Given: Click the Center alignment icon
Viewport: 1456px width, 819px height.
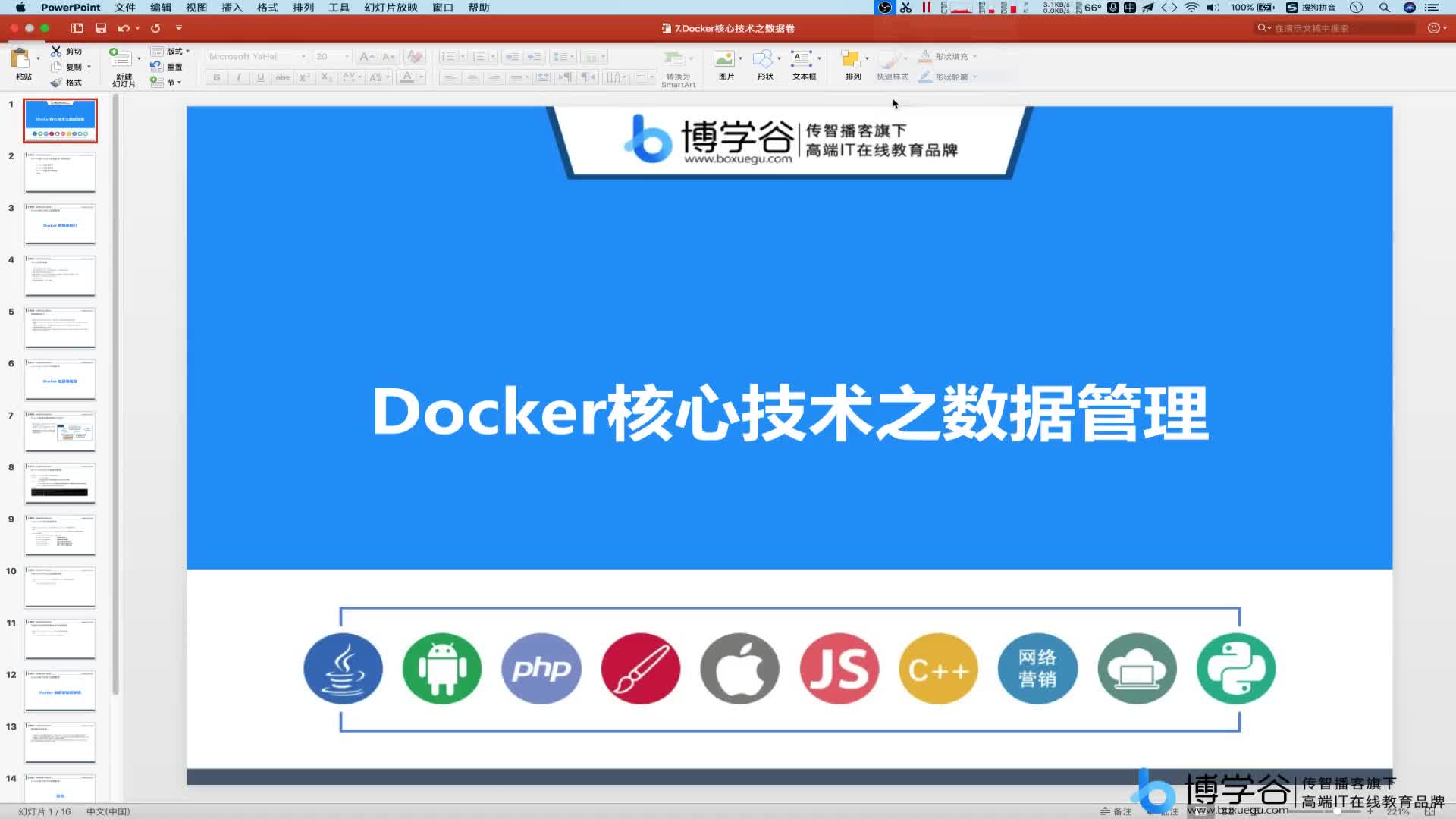Looking at the screenshot, I should [472, 77].
